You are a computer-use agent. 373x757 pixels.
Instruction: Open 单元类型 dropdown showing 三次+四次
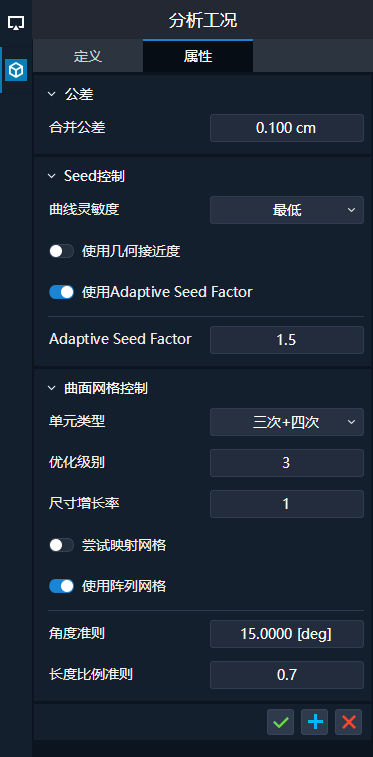coord(287,422)
